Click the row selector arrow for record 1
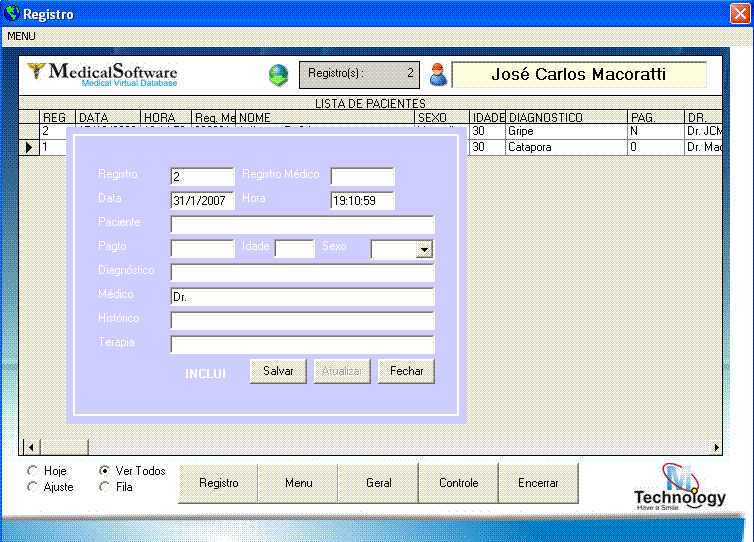Viewport: 754px width, 542px height. [x=29, y=147]
